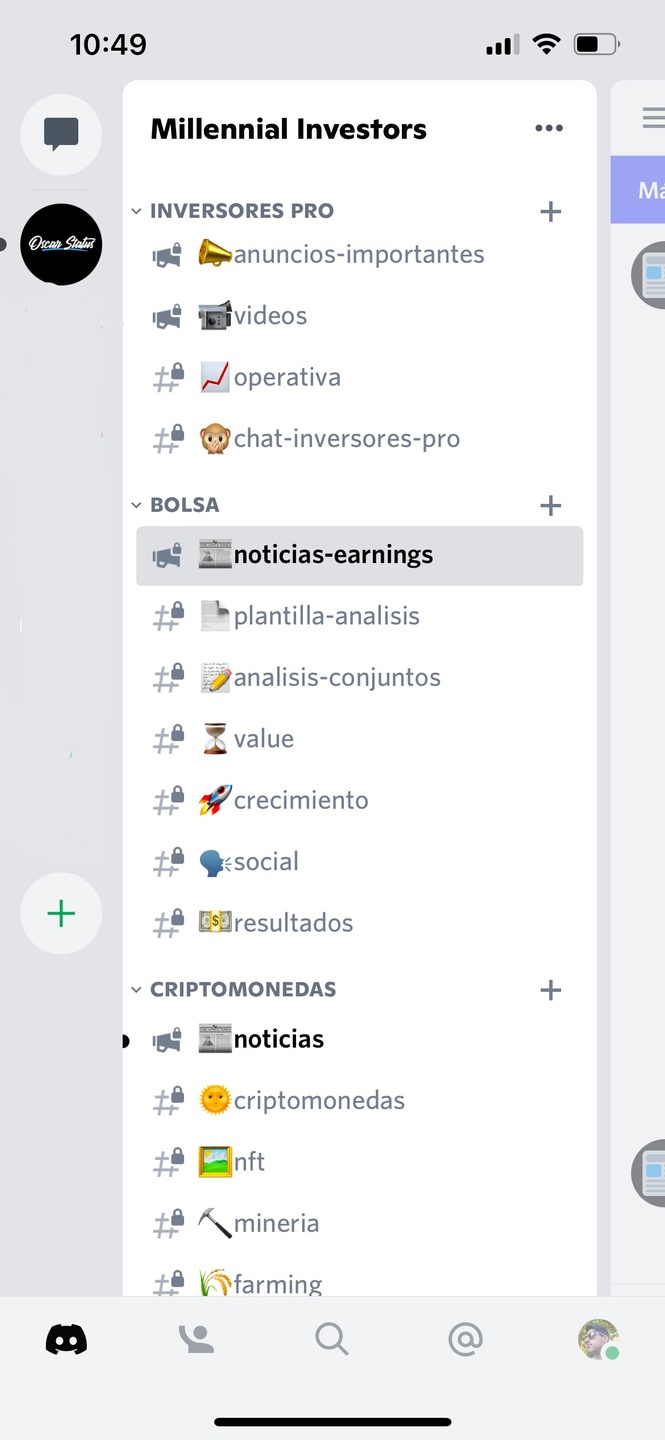Image resolution: width=665 pixels, height=1440 pixels.
Task: Add a channel to the BOLSA category
Action: [x=550, y=505]
